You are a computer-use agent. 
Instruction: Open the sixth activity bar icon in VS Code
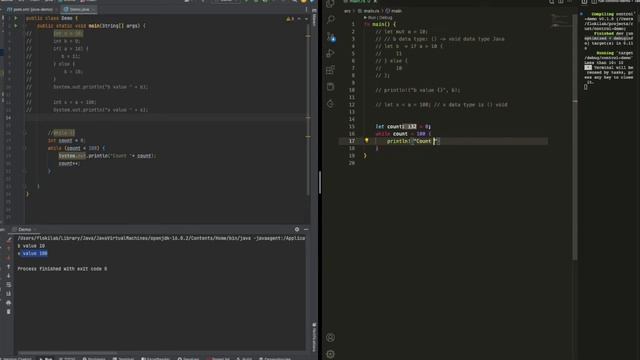331,87
